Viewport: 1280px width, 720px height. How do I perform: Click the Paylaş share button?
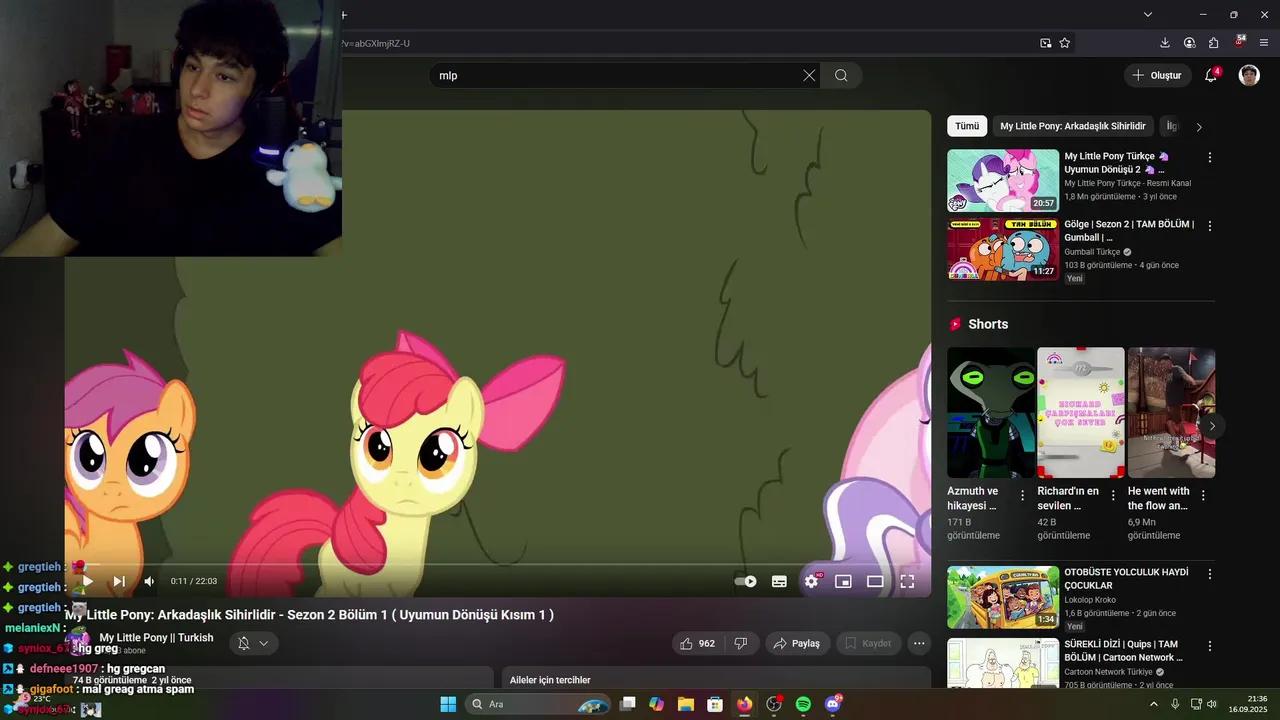[798, 643]
